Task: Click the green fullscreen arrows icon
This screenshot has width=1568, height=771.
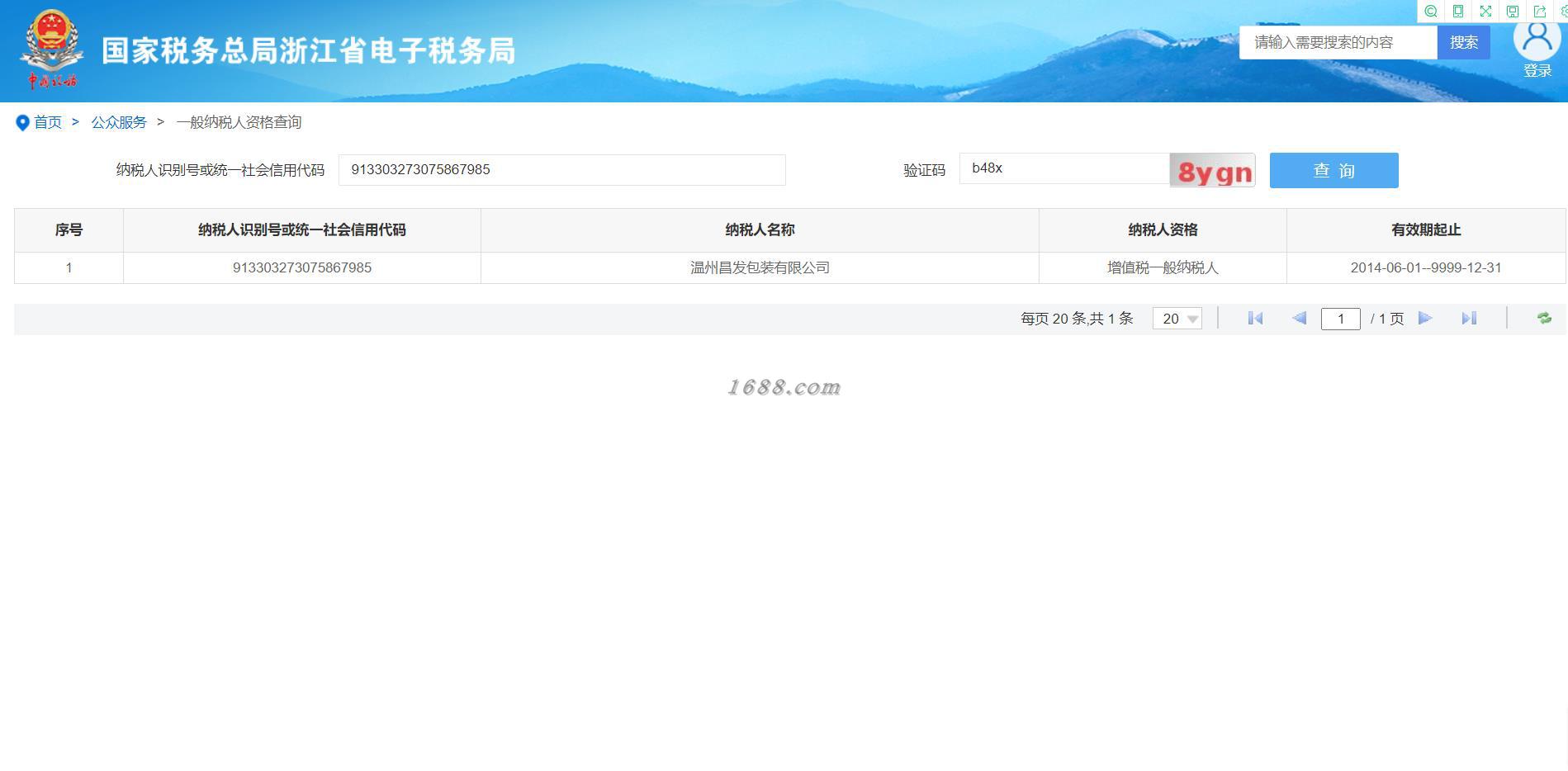Action: click(1485, 12)
